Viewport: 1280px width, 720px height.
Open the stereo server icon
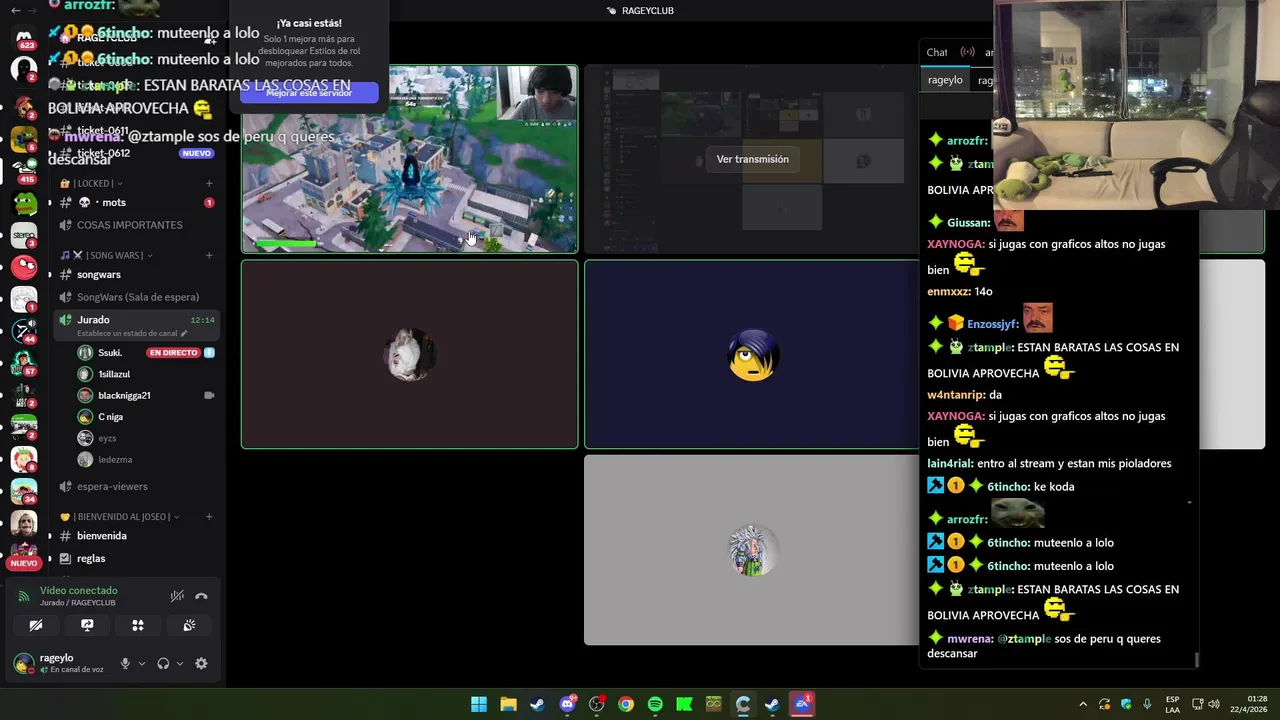tap(24, 237)
